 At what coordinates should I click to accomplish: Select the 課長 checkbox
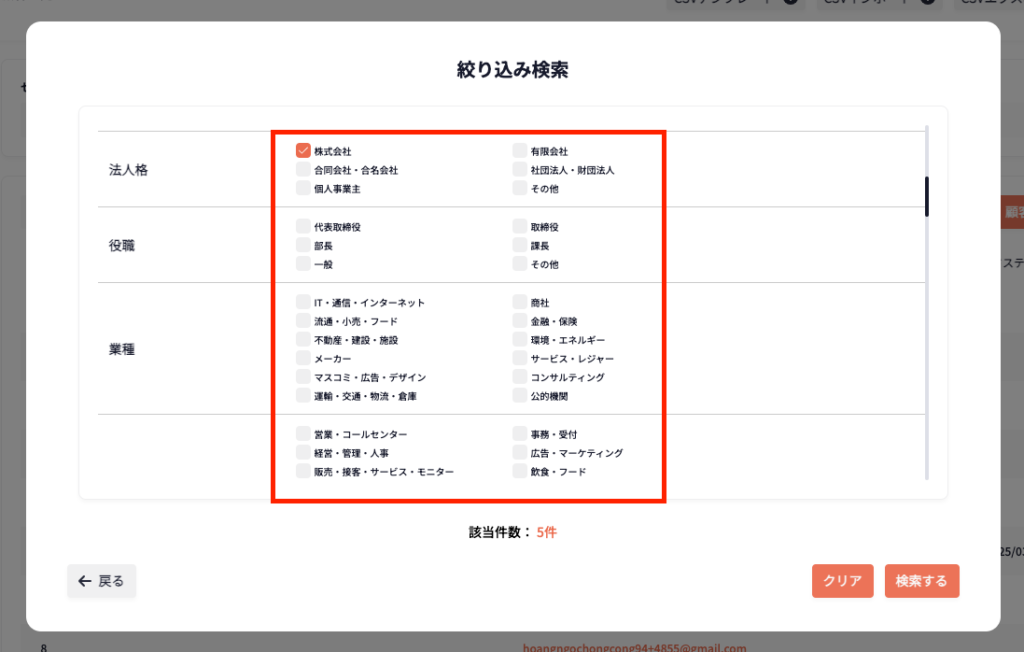pyautogui.click(x=519, y=245)
